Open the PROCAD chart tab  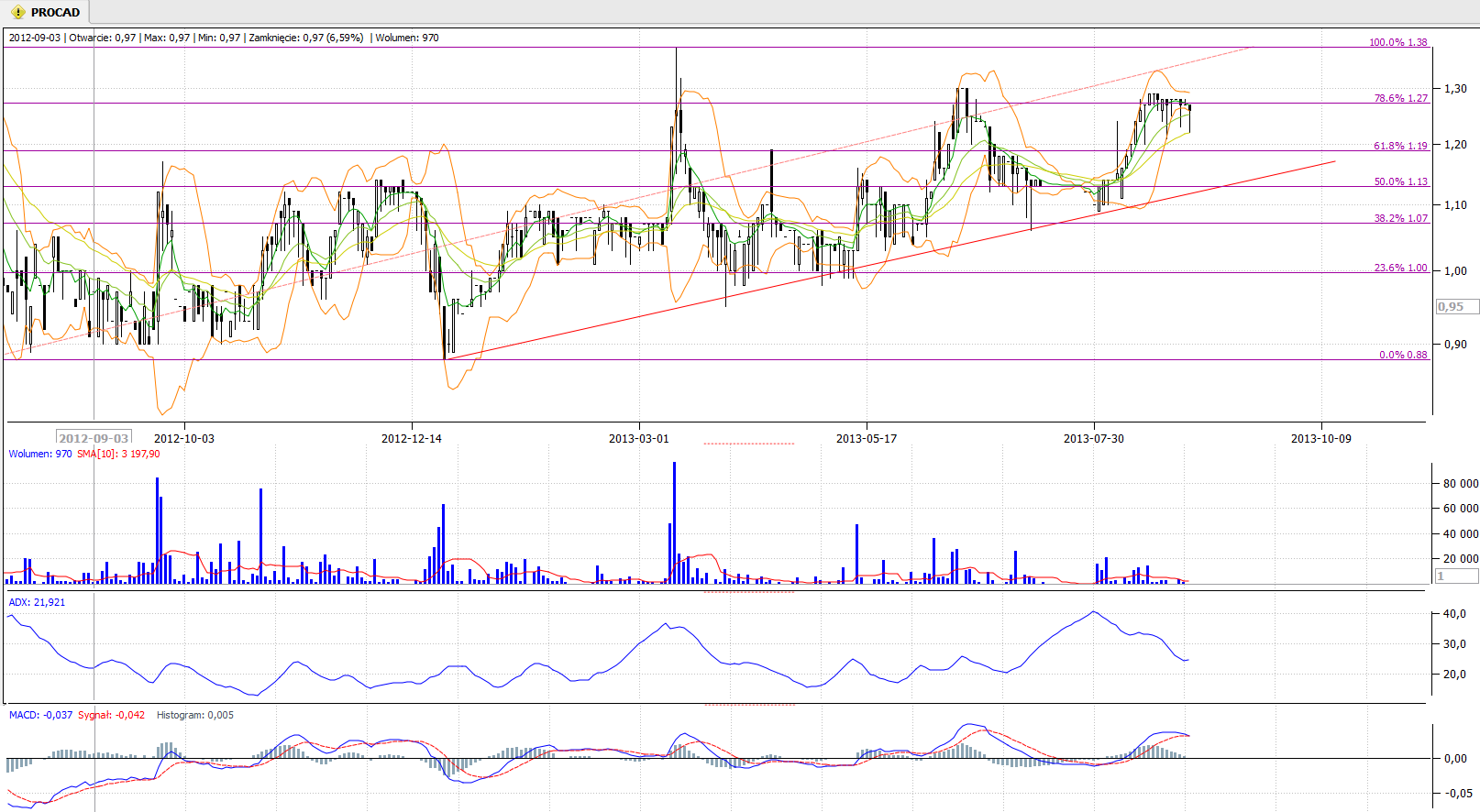point(45,12)
